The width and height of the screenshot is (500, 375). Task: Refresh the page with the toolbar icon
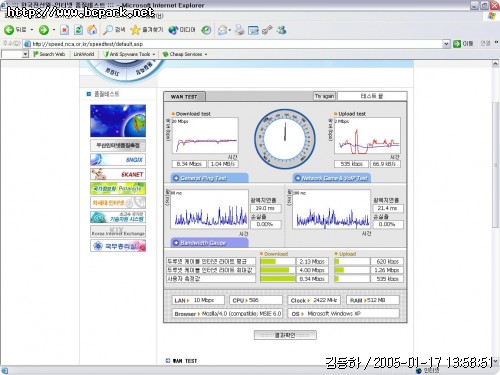[78, 30]
